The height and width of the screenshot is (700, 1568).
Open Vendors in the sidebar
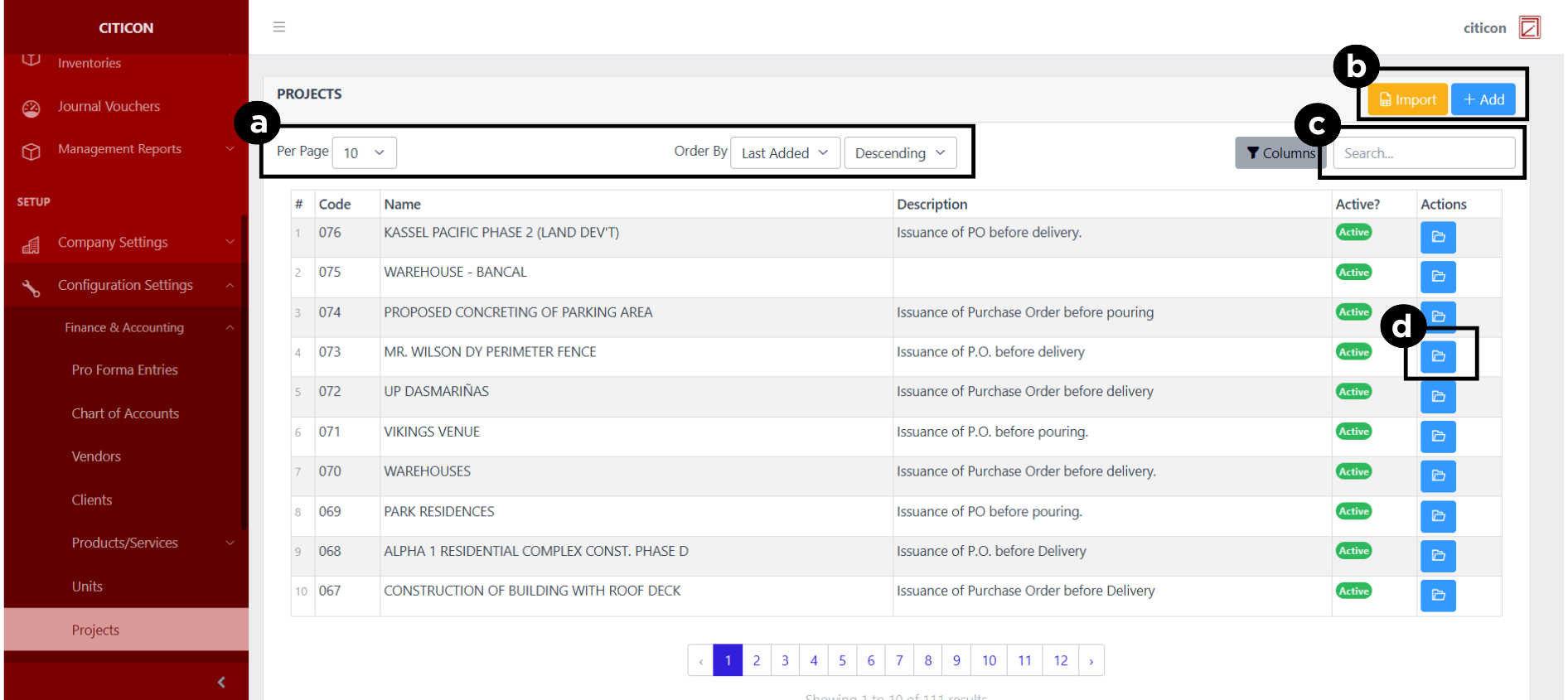tap(96, 456)
